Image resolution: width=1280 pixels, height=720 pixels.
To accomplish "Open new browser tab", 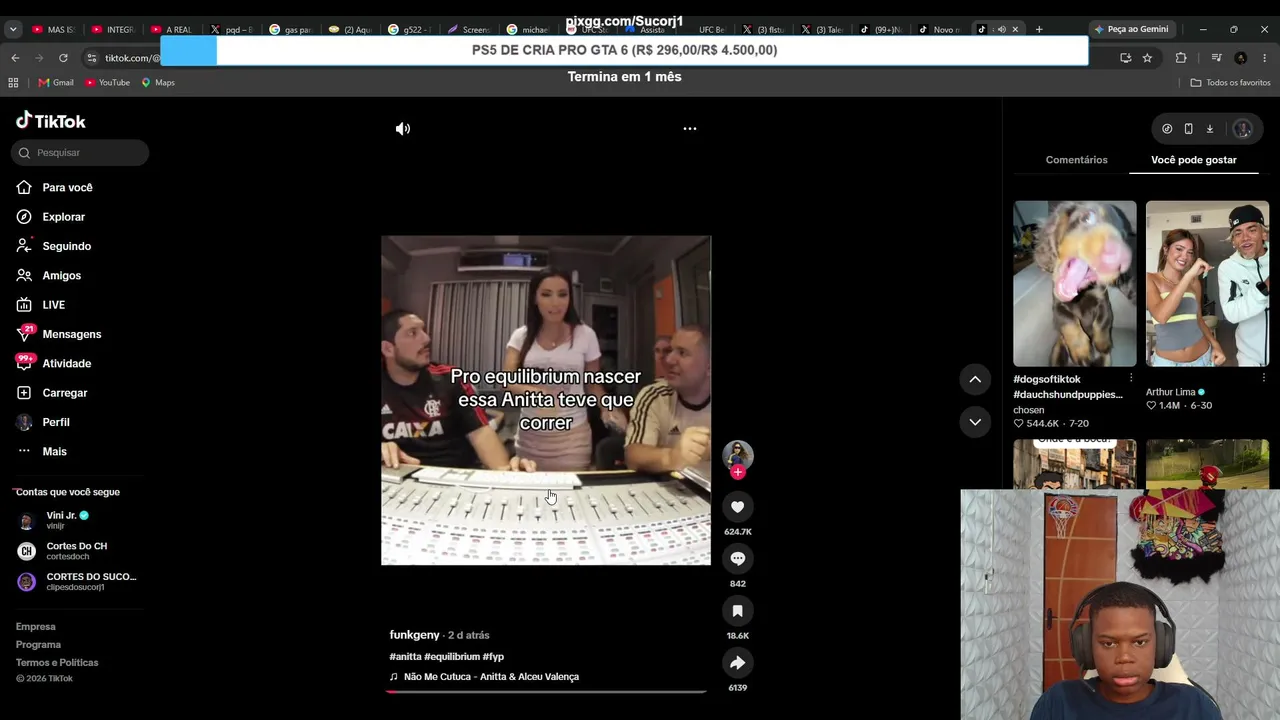I will (1039, 29).
